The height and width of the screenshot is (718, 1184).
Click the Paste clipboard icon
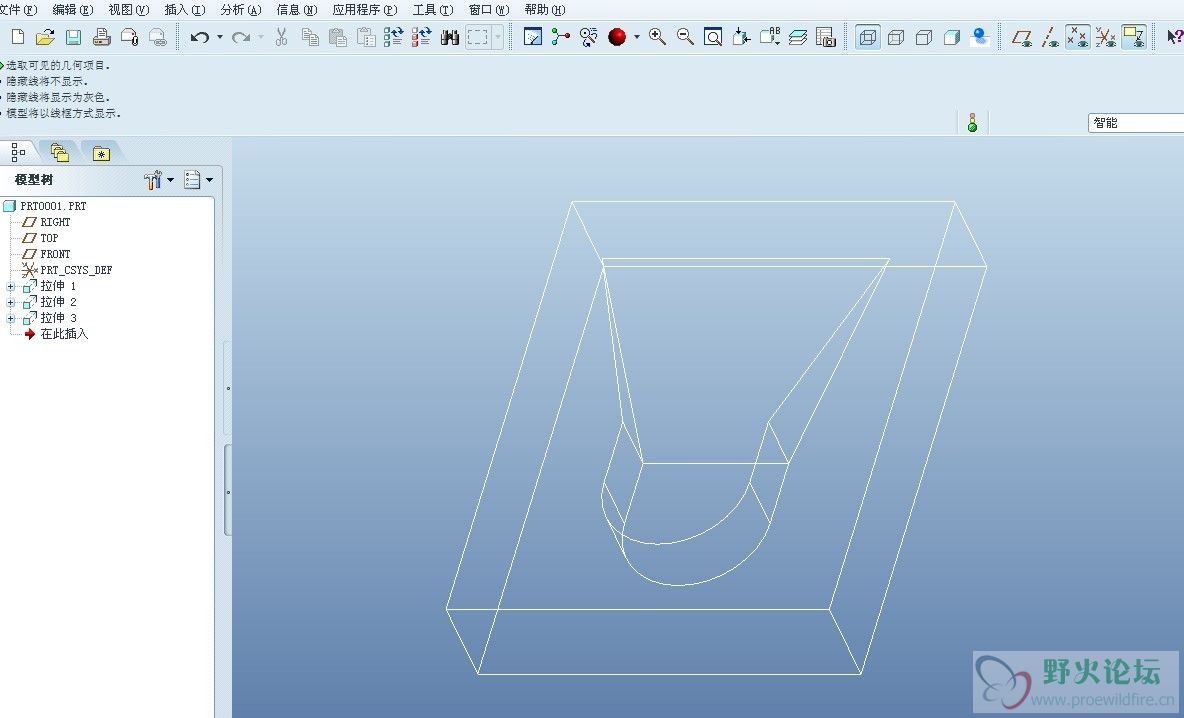(338, 36)
